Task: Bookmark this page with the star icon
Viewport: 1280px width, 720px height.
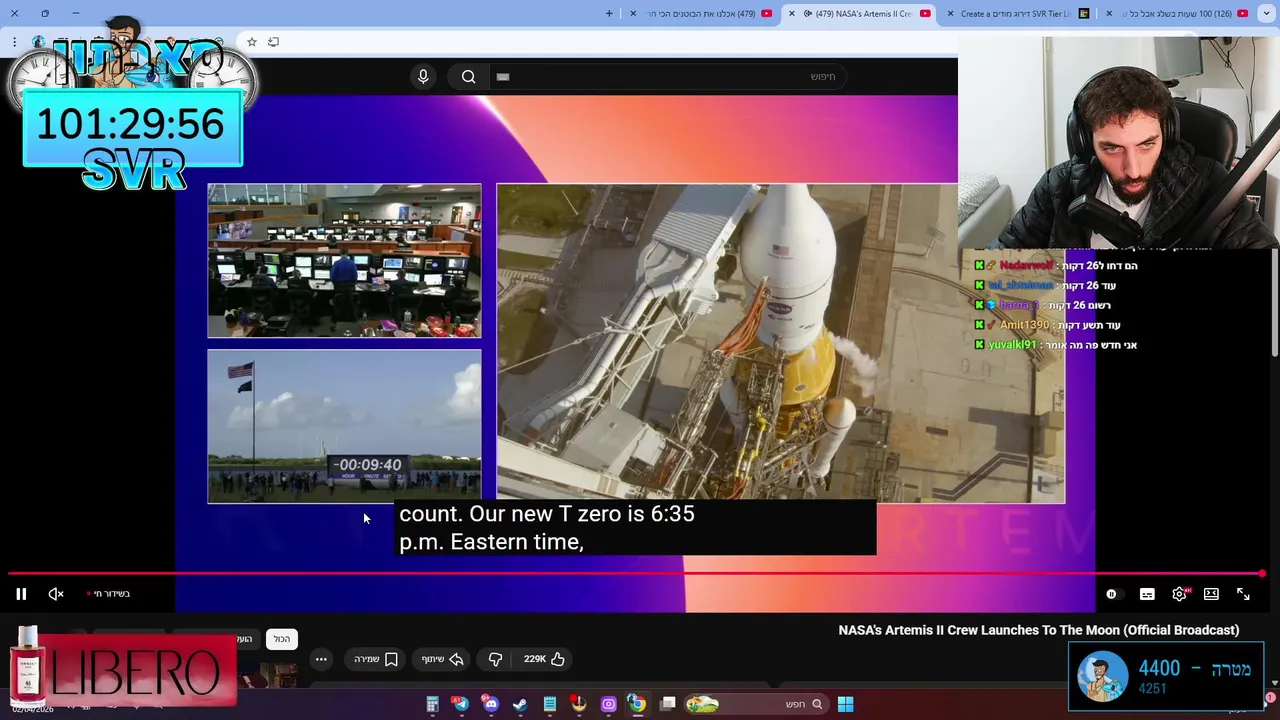Action: point(252,42)
